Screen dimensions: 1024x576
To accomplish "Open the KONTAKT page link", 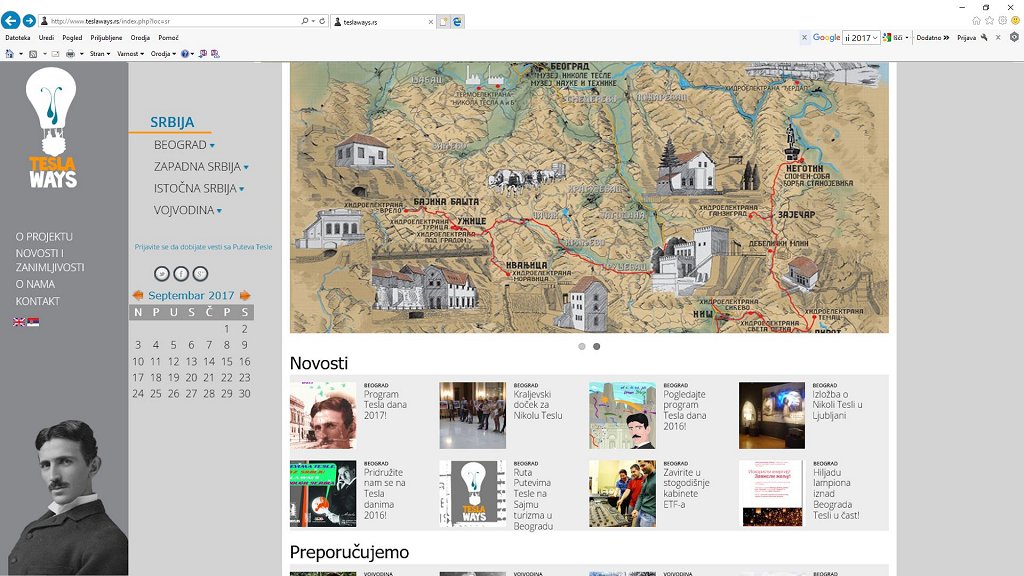I will coord(37,301).
